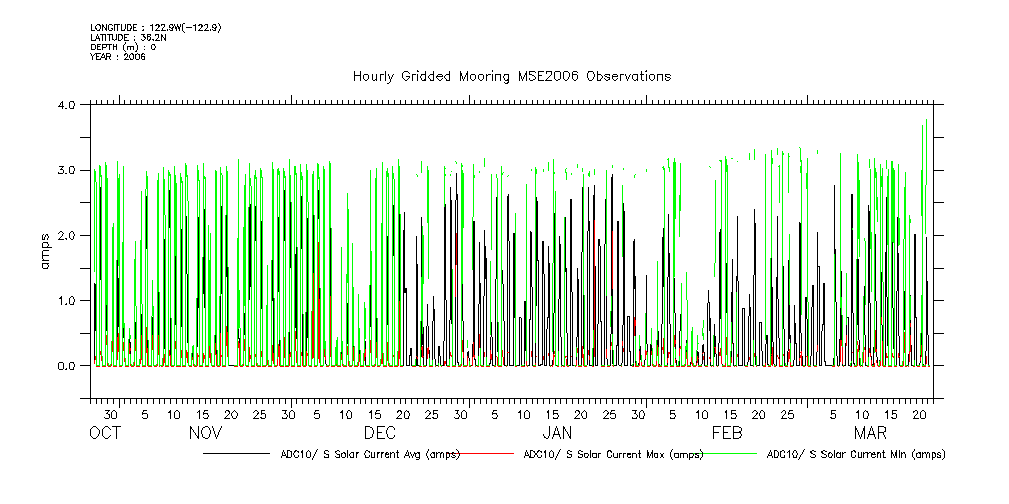Click the 0.0 y-axis tick label
1009x504 pixels.
68,366
